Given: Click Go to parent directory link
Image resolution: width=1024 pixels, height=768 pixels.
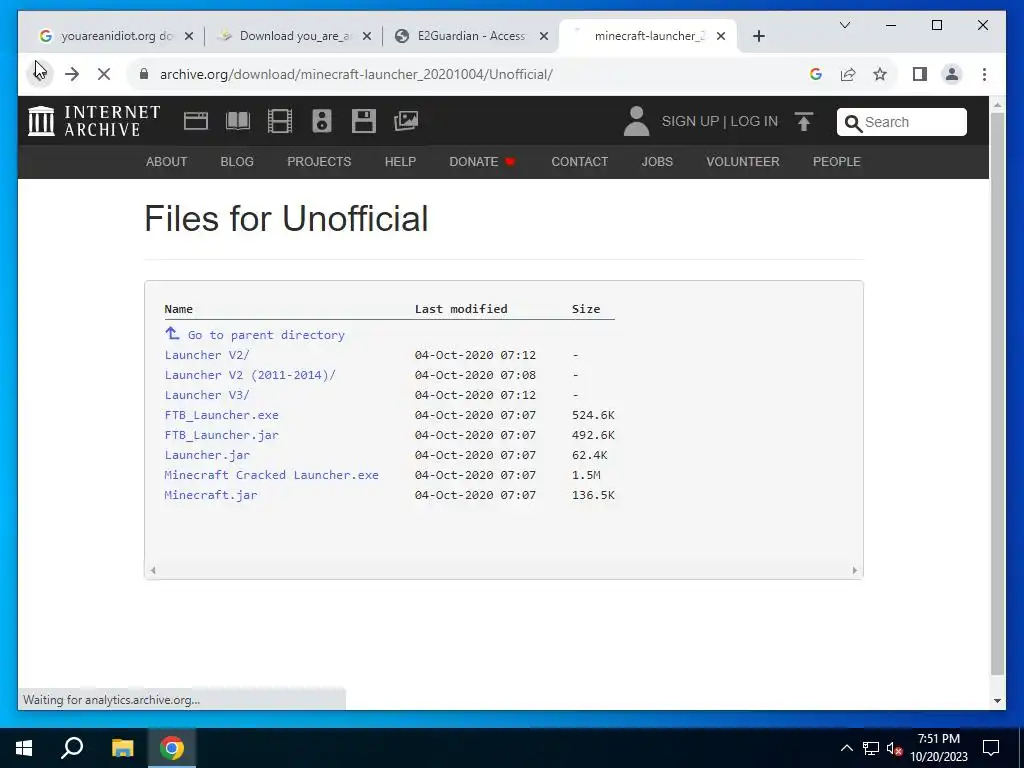Looking at the screenshot, I should tap(255, 334).
